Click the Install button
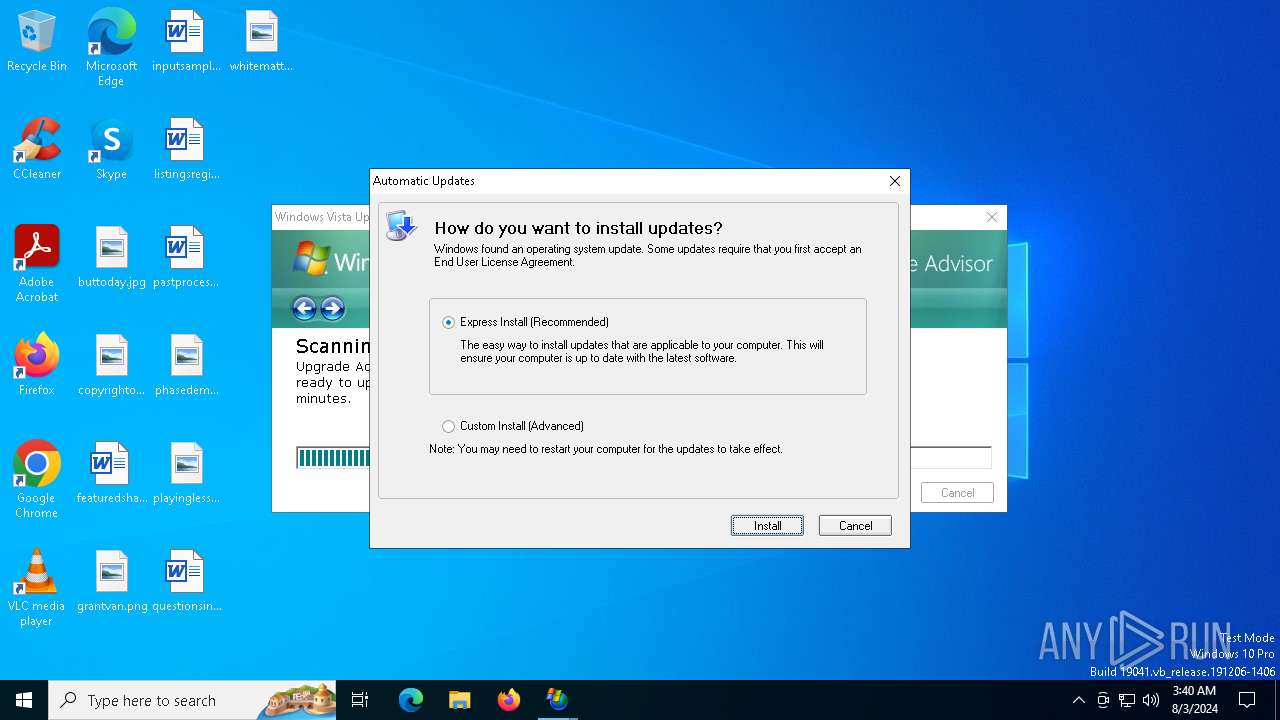Screen dimensions: 1280x720 tap(767, 525)
